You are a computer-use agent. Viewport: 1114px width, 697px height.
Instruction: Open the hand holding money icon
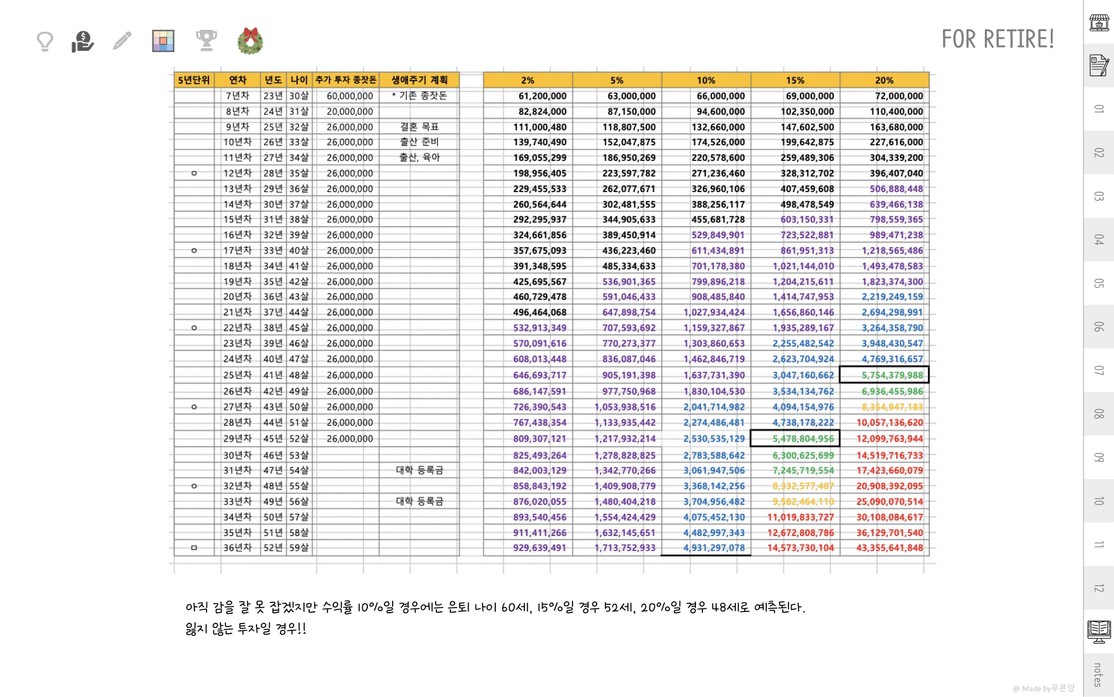[x=82, y=41]
